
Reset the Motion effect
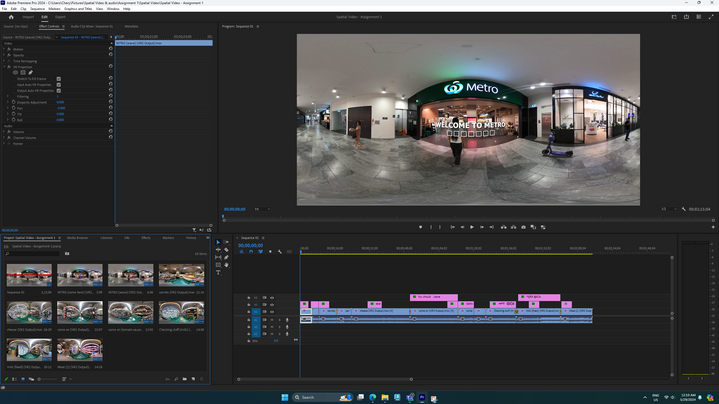tap(111, 49)
